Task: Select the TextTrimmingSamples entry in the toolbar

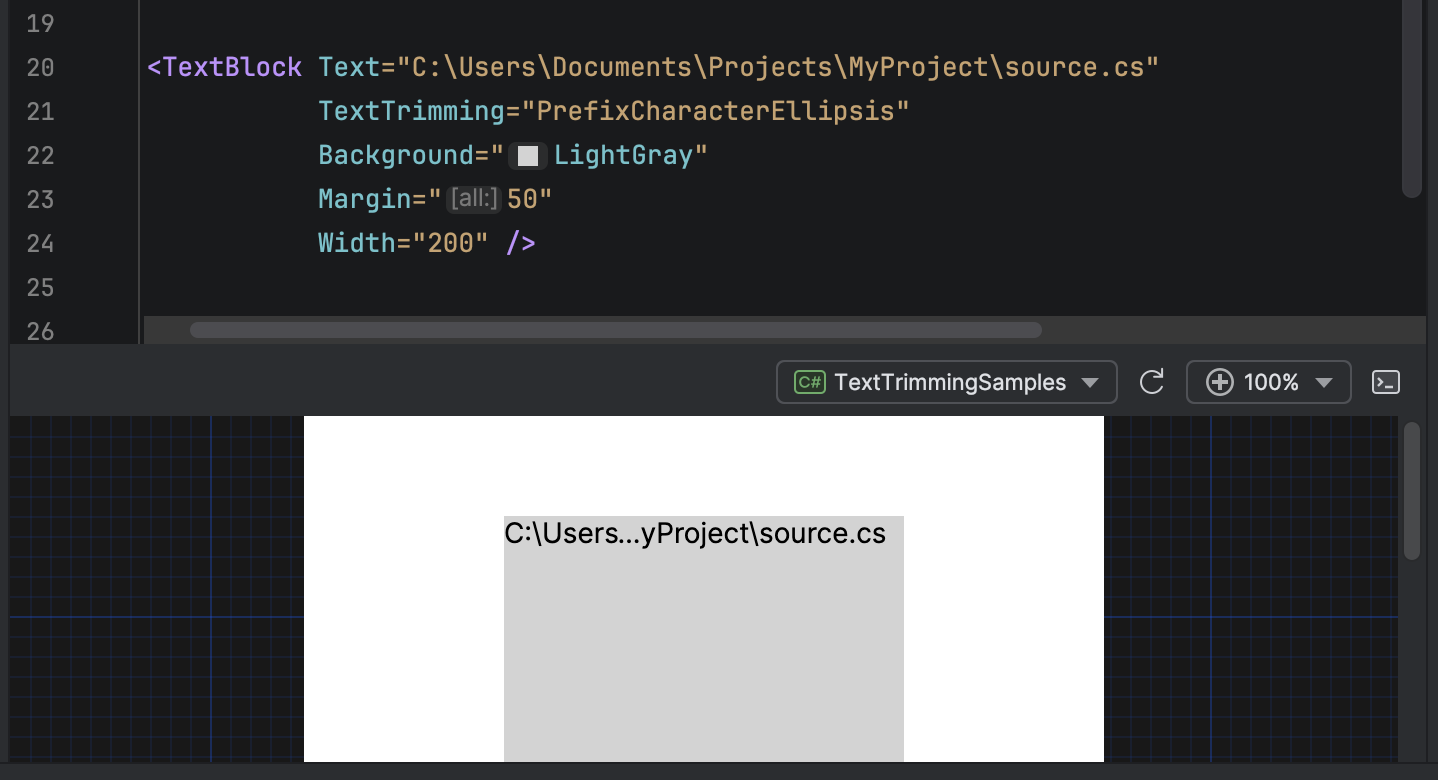Action: pyautogui.click(x=950, y=382)
